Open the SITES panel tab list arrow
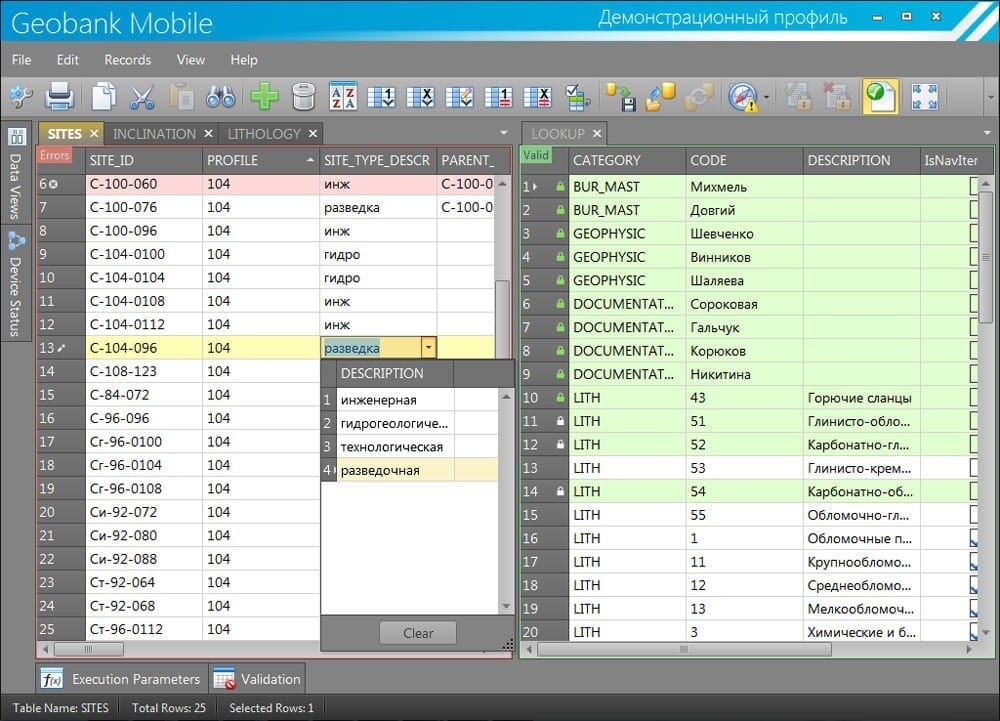This screenshot has height=721, width=1000. coord(504,133)
